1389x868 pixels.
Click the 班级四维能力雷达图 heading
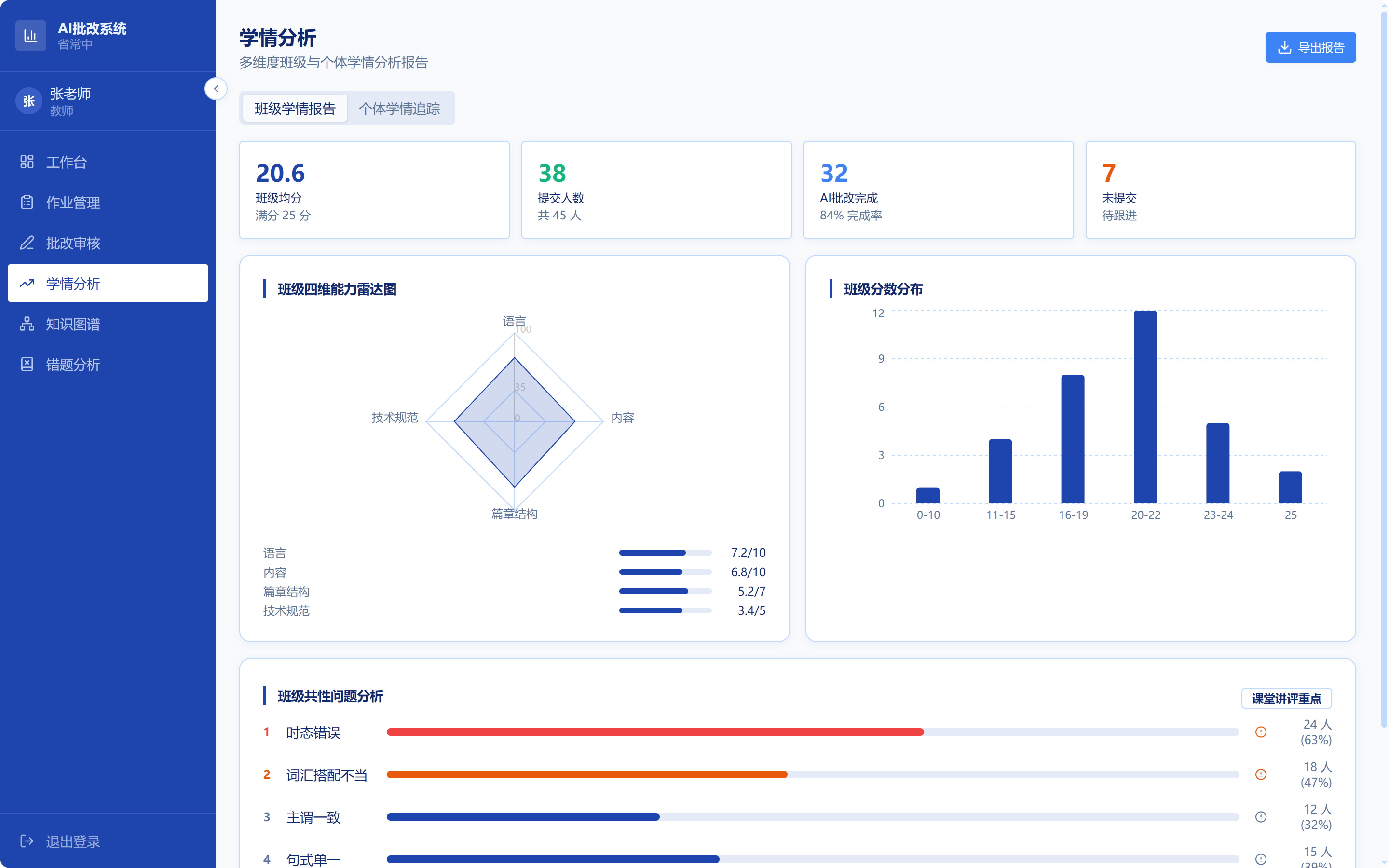(x=337, y=289)
